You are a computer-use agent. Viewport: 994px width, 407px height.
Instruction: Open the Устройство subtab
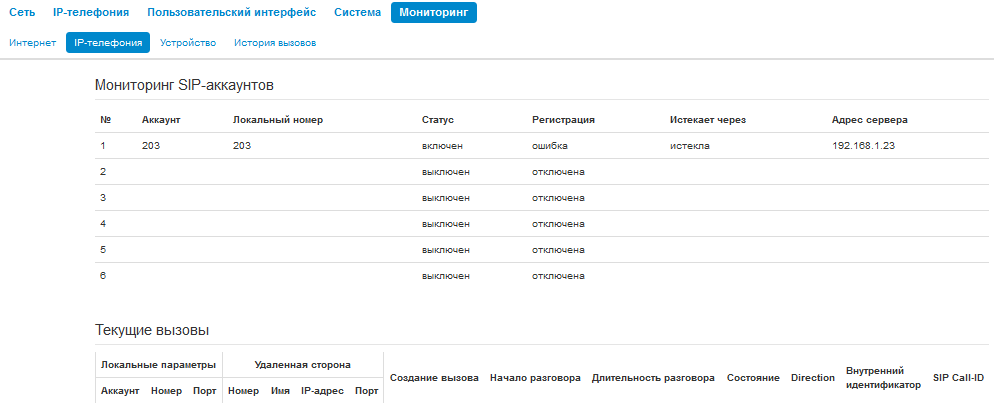(x=188, y=43)
